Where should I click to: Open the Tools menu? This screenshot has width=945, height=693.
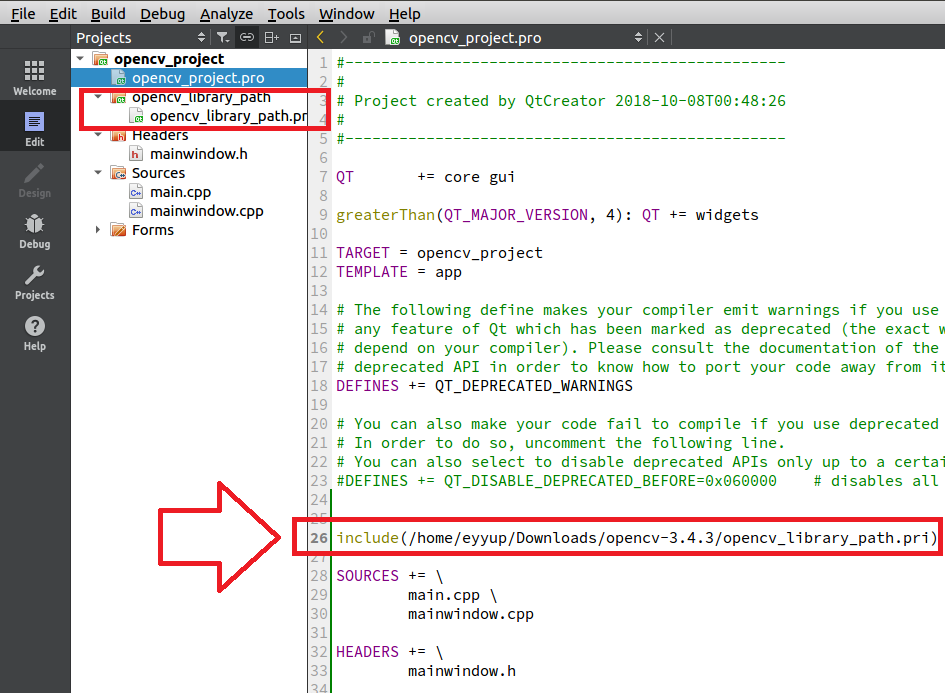(x=286, y=13)
